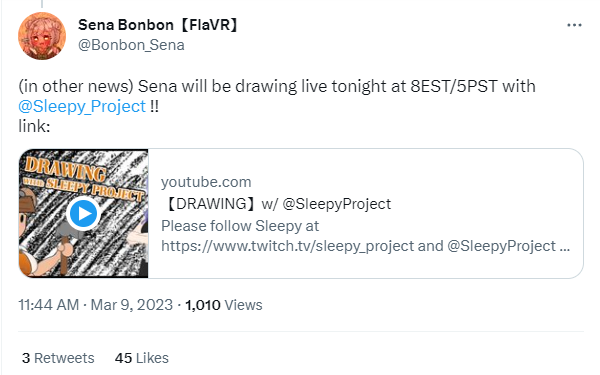600x375 pixels.
Task: Open the Sena Bonbon【FlaVR】 display name
Action: pos(158,25)
